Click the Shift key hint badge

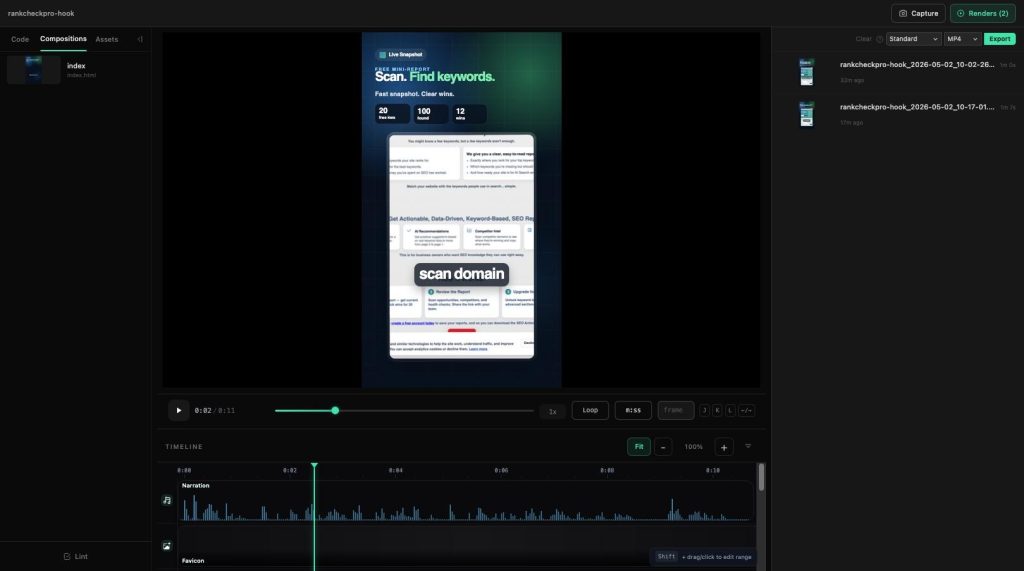click(x=666, y=557)
